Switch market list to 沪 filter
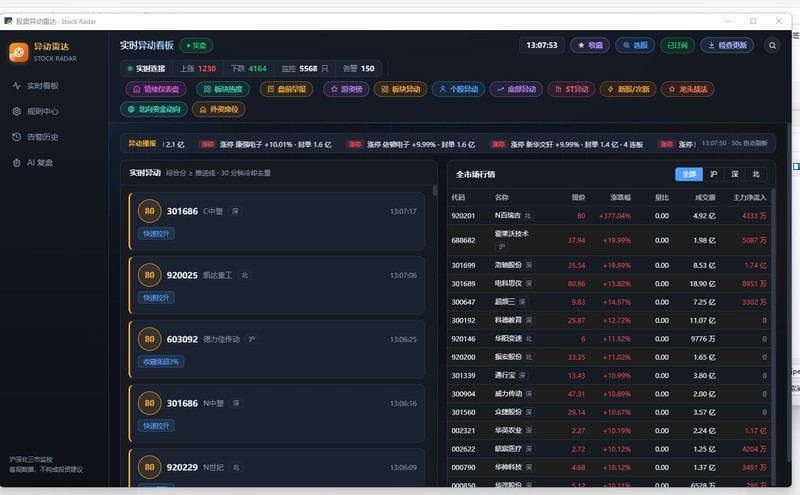Image resolution: width=800 pixels, height=495 pixels. tap(713, 174)
